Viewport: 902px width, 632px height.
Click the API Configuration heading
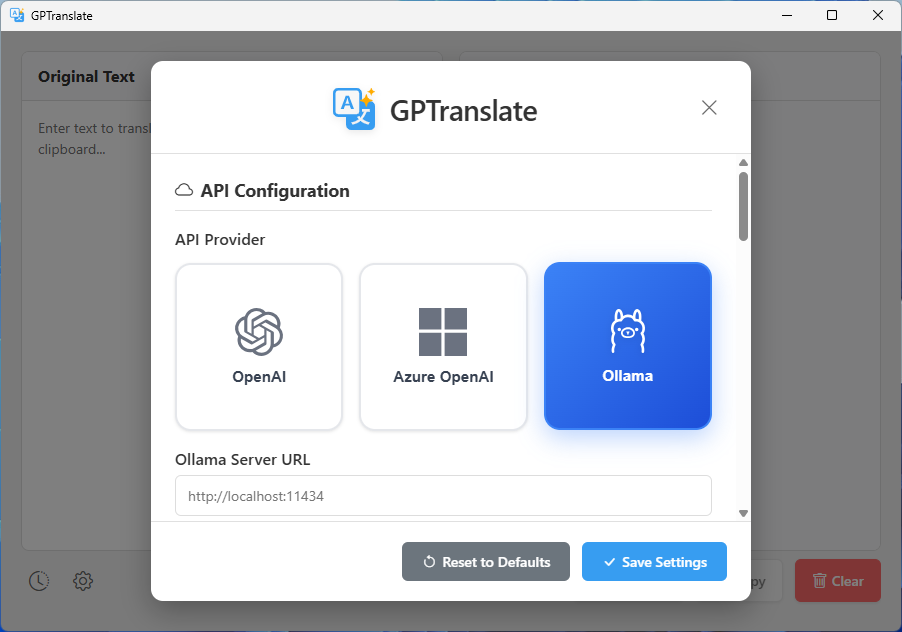coord(275,190)
